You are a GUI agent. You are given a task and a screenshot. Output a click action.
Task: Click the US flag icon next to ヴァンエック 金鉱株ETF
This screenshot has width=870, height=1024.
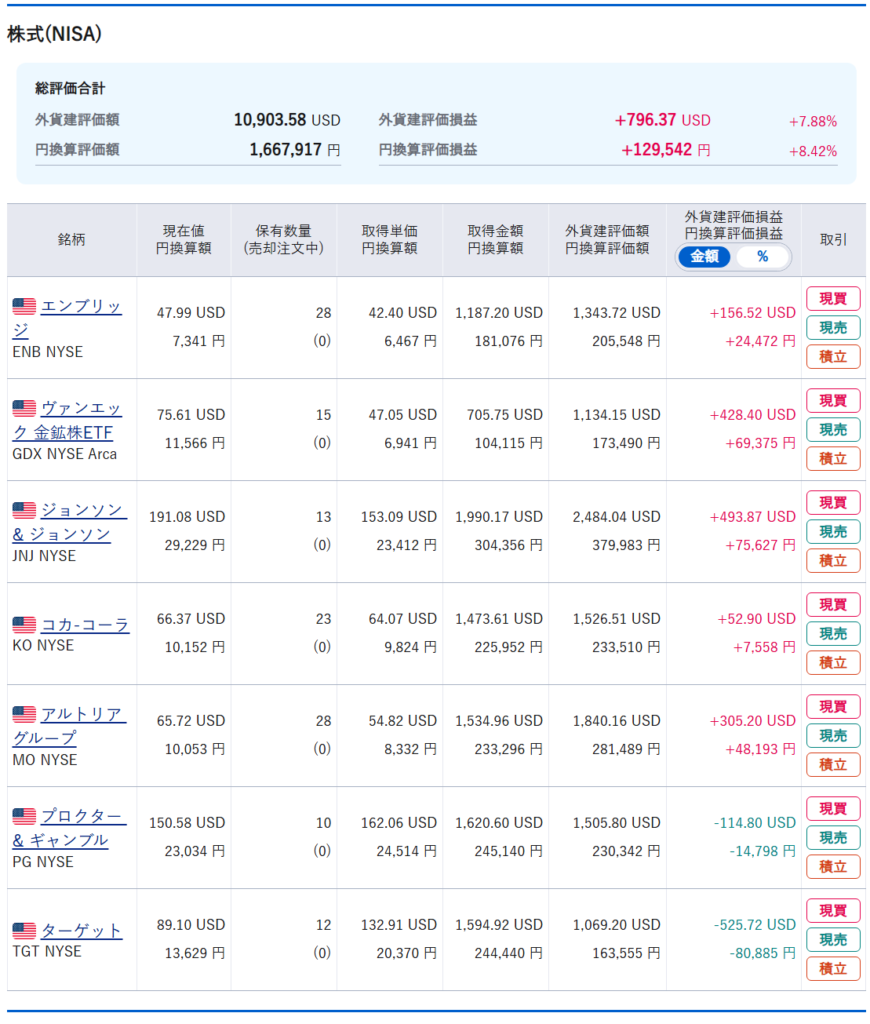tap(24, 409)
